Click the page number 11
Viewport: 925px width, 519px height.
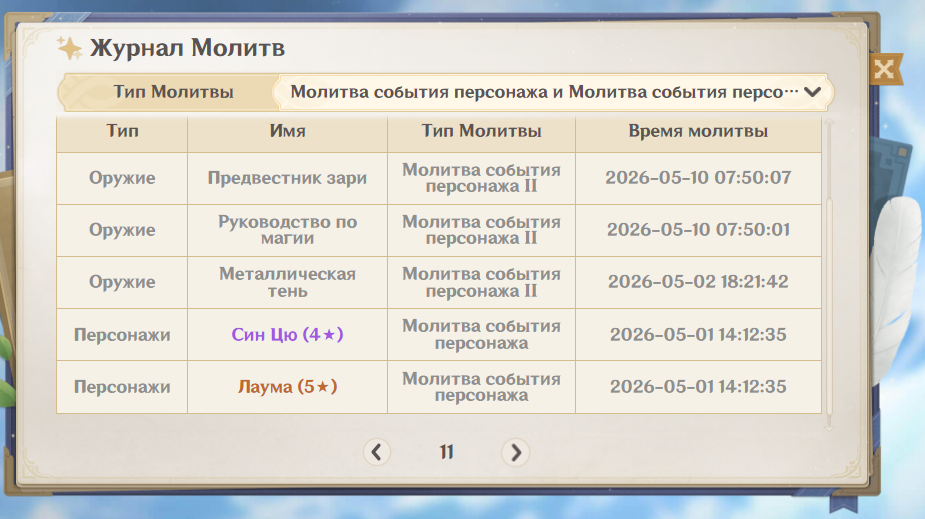[x=447, y=452]
